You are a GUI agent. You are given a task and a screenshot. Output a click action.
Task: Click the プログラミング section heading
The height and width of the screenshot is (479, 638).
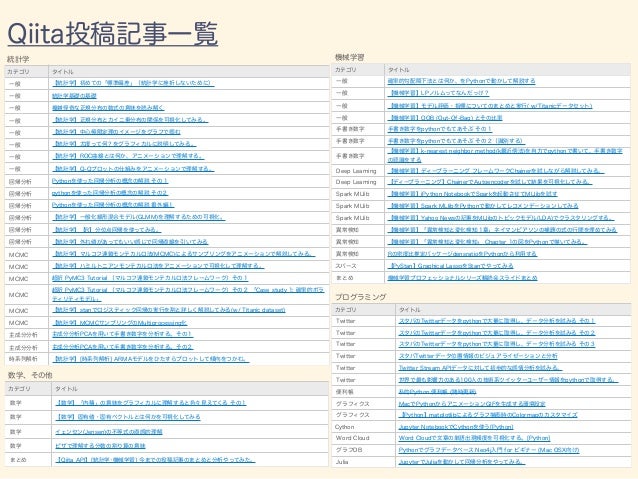pos(361,297)
